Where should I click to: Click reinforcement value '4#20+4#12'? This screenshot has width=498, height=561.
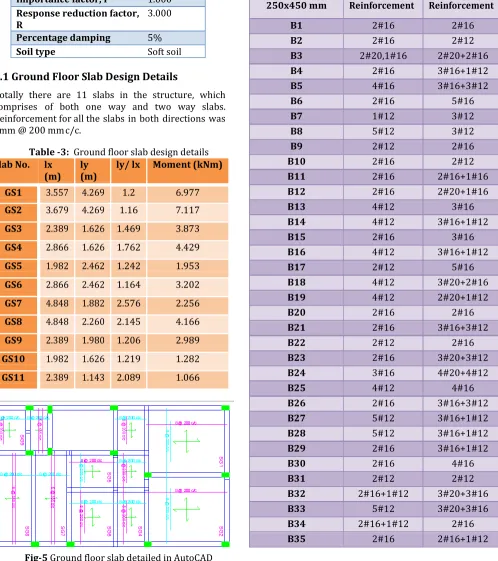pyautogui.click(x=463, y=373)
